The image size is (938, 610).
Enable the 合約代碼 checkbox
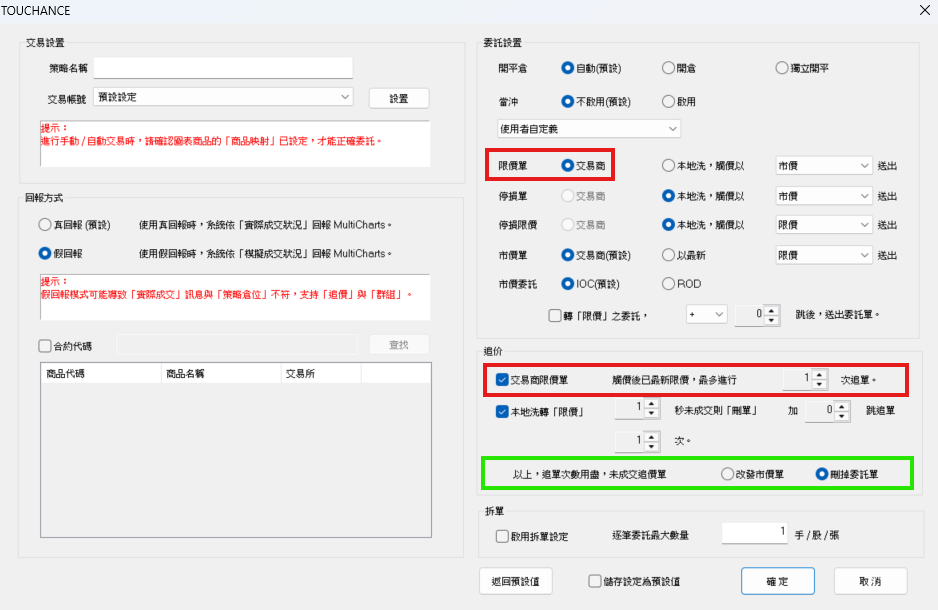coord(45,346)
